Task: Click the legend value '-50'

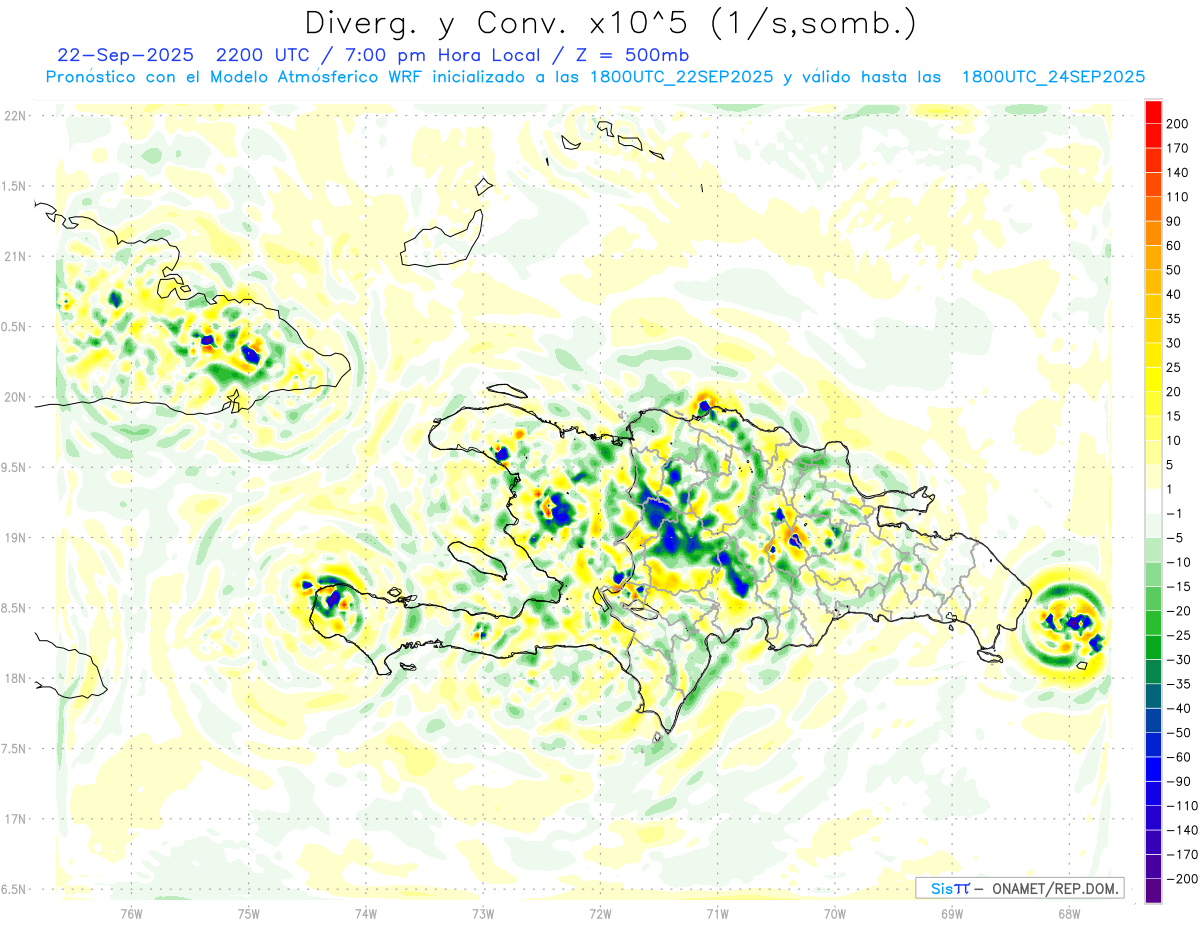Action: (1178, 733)
